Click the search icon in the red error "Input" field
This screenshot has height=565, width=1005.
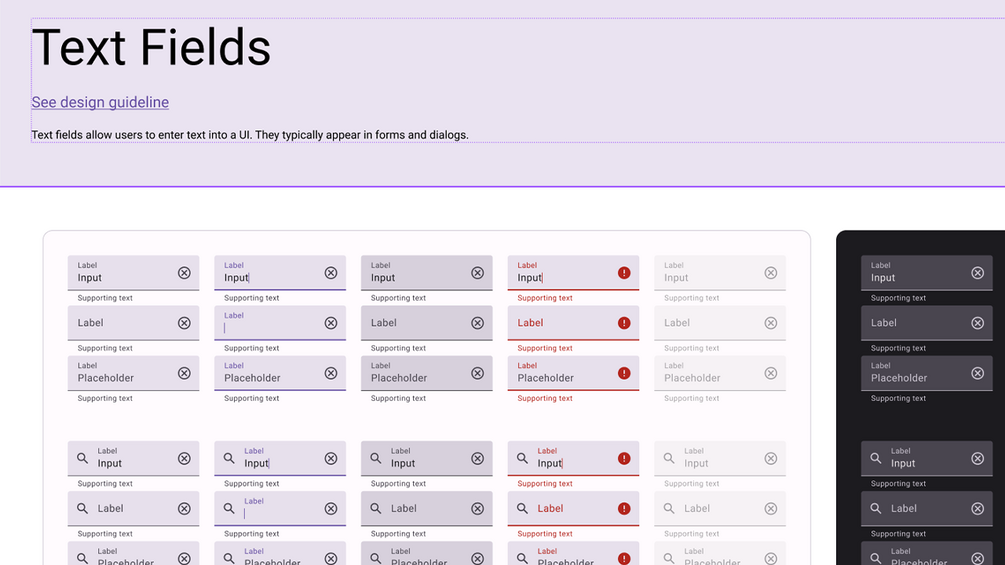[522, 458]
